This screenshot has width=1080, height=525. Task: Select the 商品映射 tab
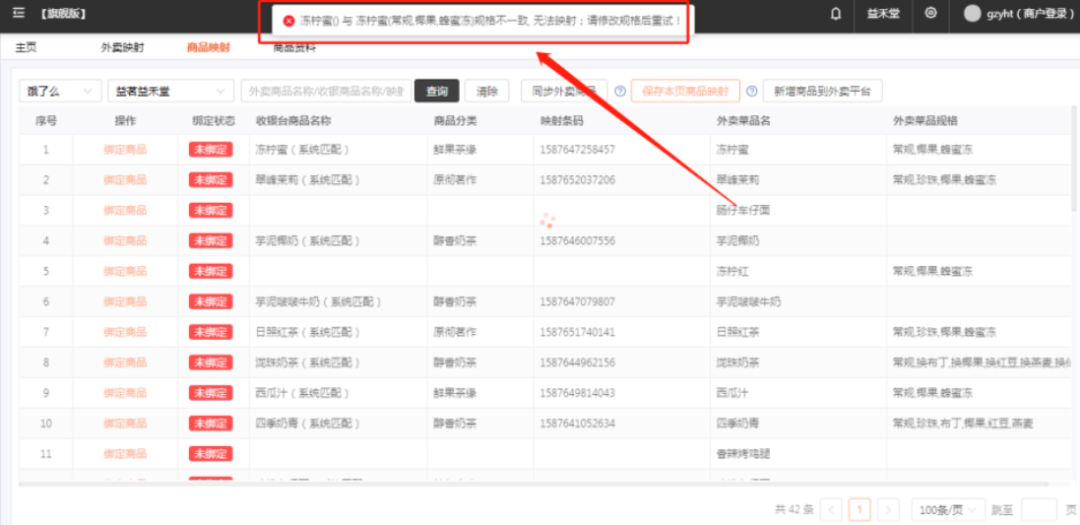[208, 48]
